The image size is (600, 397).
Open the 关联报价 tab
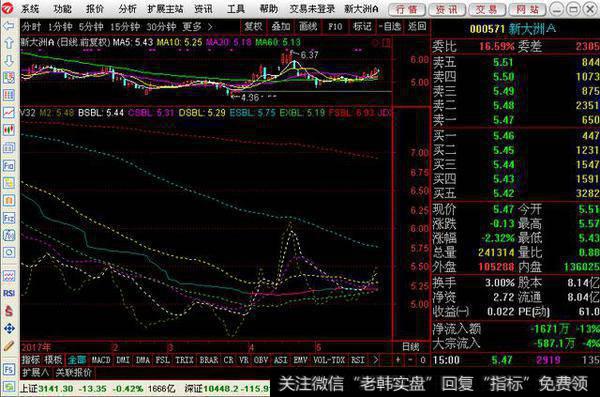point(73,372)
